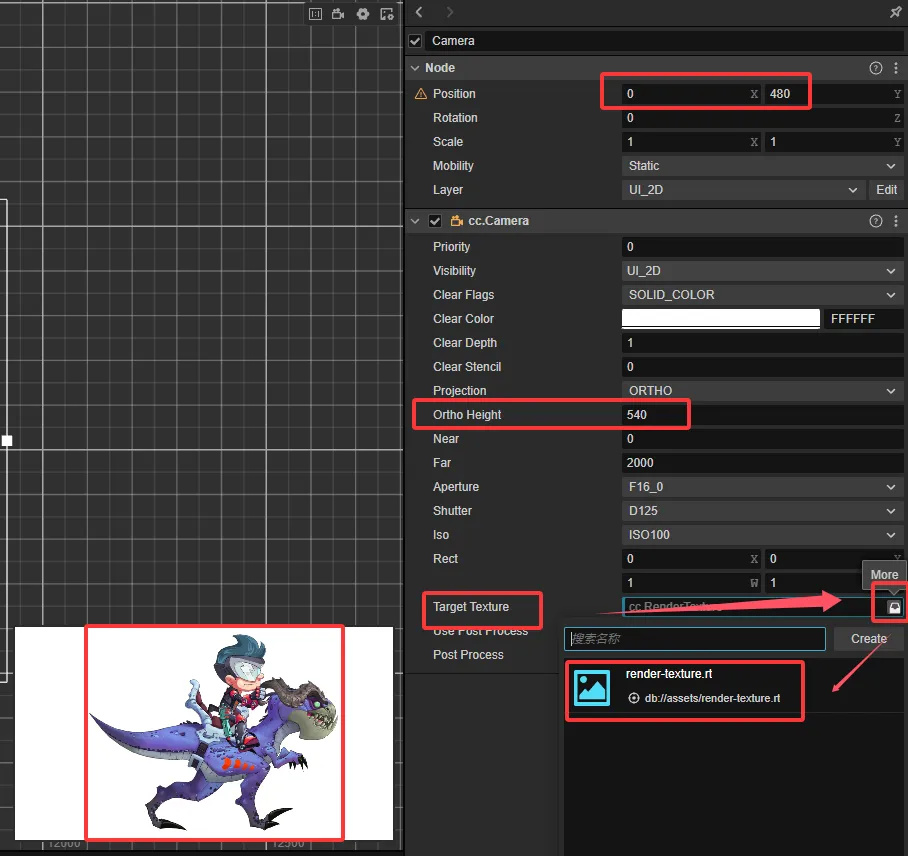The height and width of the screenshot is (856, 908).
Task: Click the Scale X field
Action: click(690, 142)
